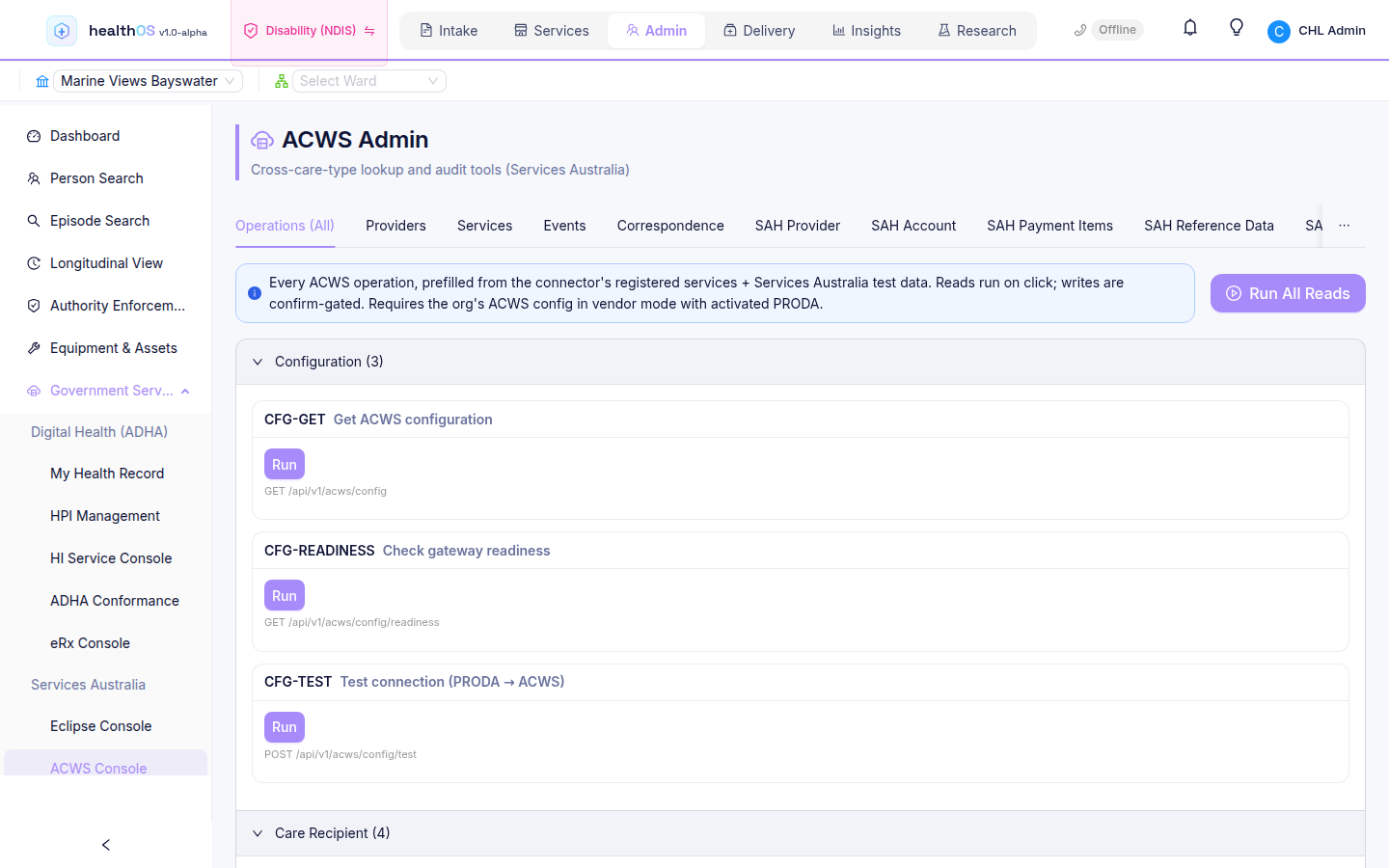The image size is (1389, 868).
Task: Click the lightbulb tips icon
Action: coord(1237,28)
